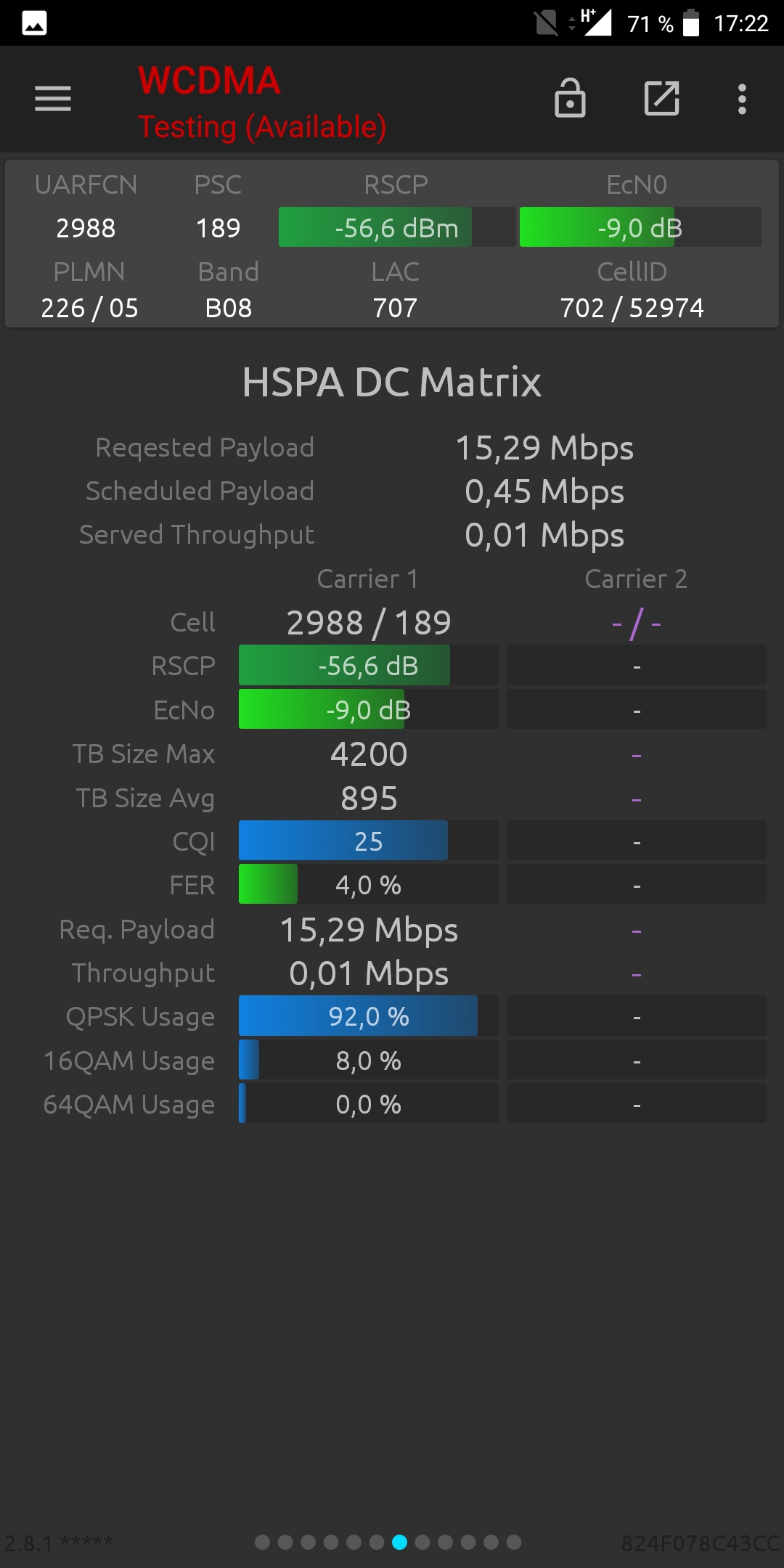Tap the unlocked padlock icon
This screenshot has width=784, height=1568.
click(570, 99)
